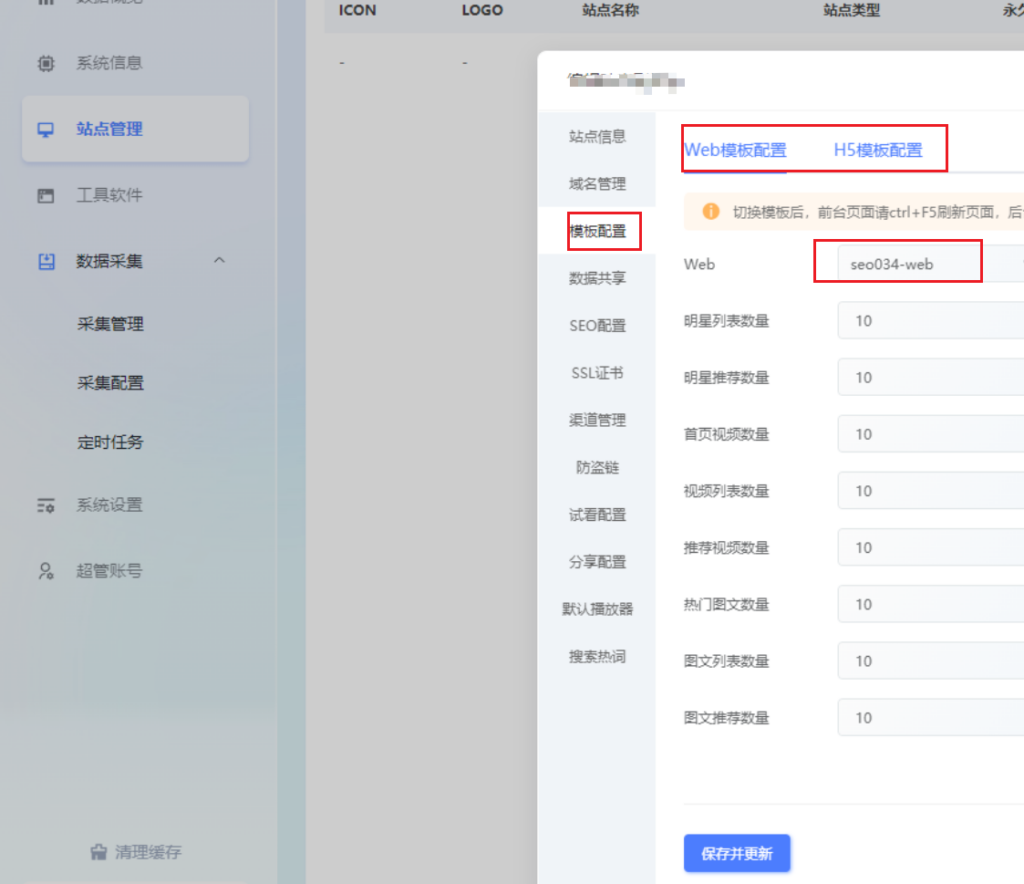This screenshot has width=1024, height=884.
Task: Click the 清理缓存 icon at bottom
Action: (99, 852)
